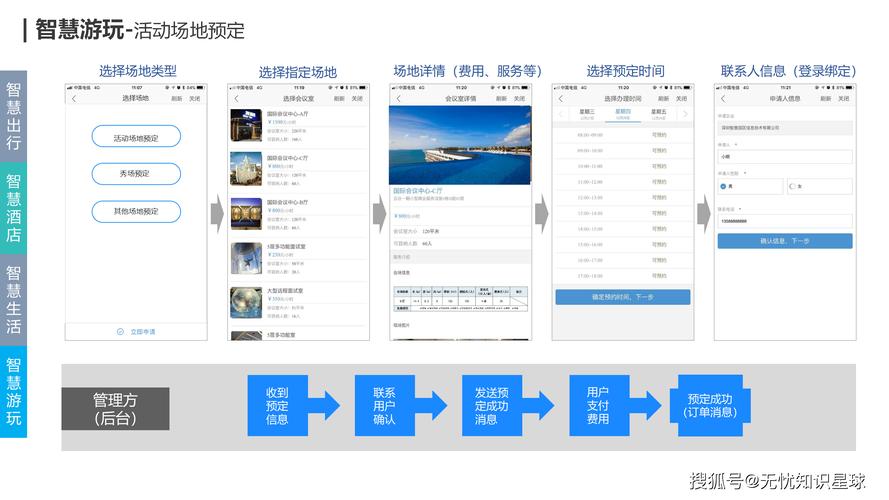The height and width of the screenshot is (500, 889).
Task: Select the 男 radio button
Action: click(724, 186)
